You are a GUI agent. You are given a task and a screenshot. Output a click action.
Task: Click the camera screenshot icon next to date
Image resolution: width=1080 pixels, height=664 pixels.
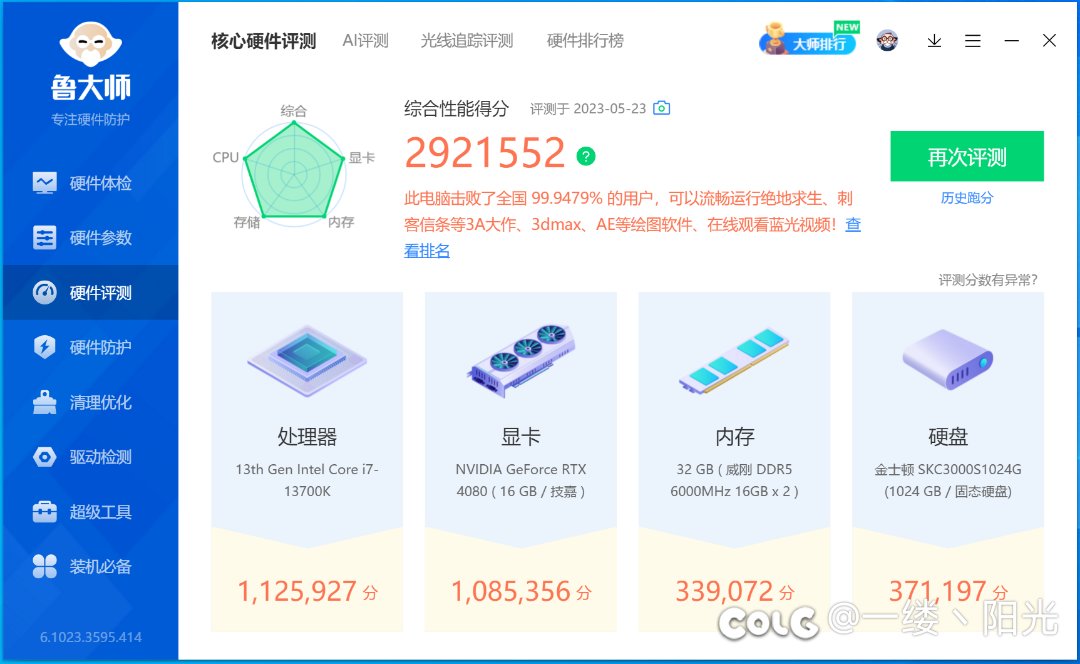[661, 108]
